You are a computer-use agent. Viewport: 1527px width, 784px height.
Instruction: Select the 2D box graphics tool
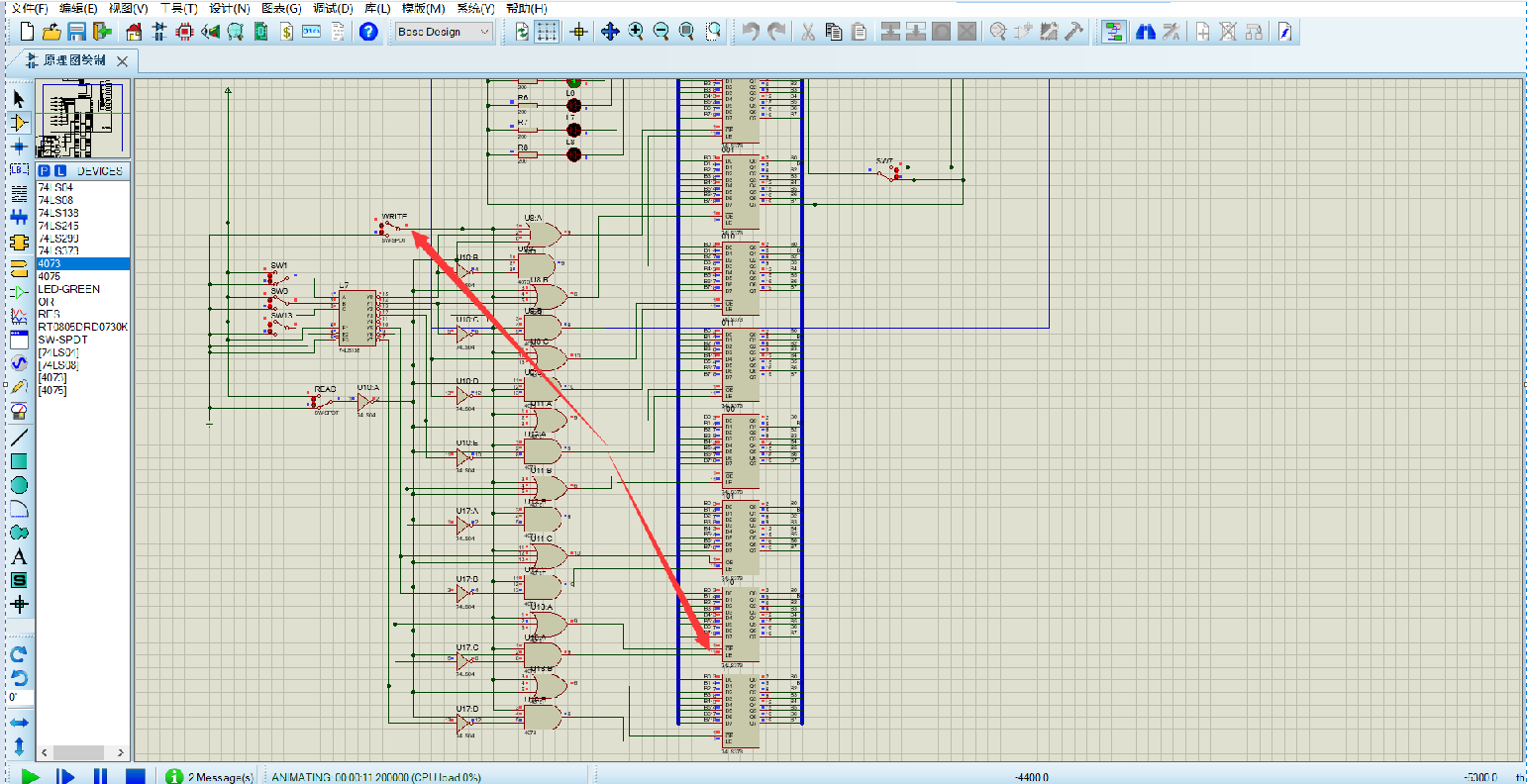pos(19,461)
